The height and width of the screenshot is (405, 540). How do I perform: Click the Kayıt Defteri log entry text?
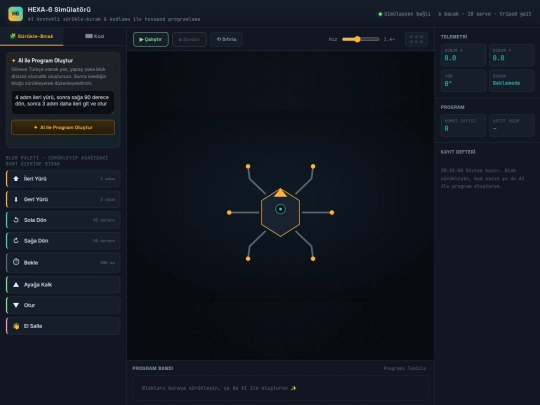(x=482, y=178)
